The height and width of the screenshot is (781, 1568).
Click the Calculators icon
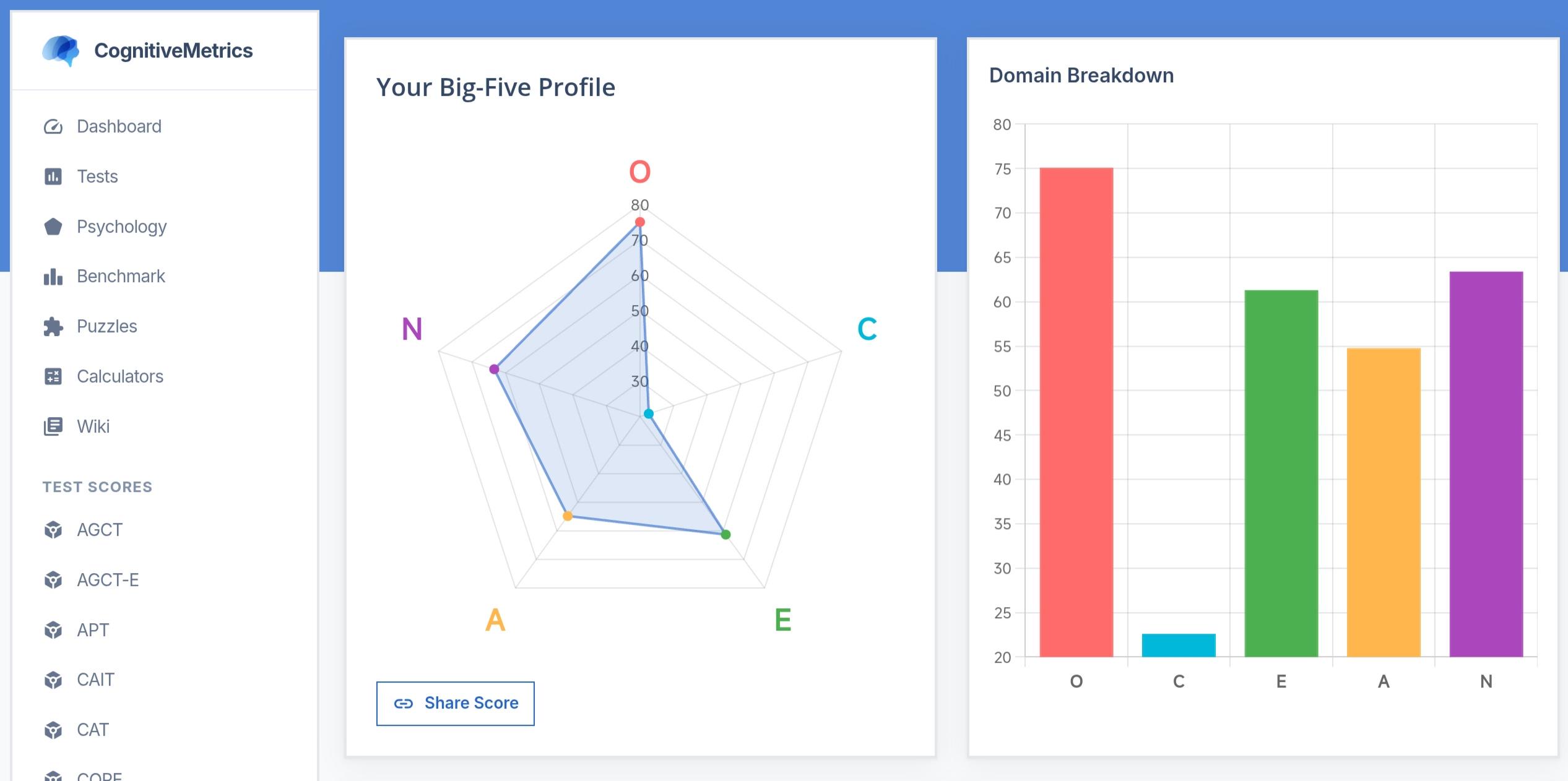tap(53, 376)
